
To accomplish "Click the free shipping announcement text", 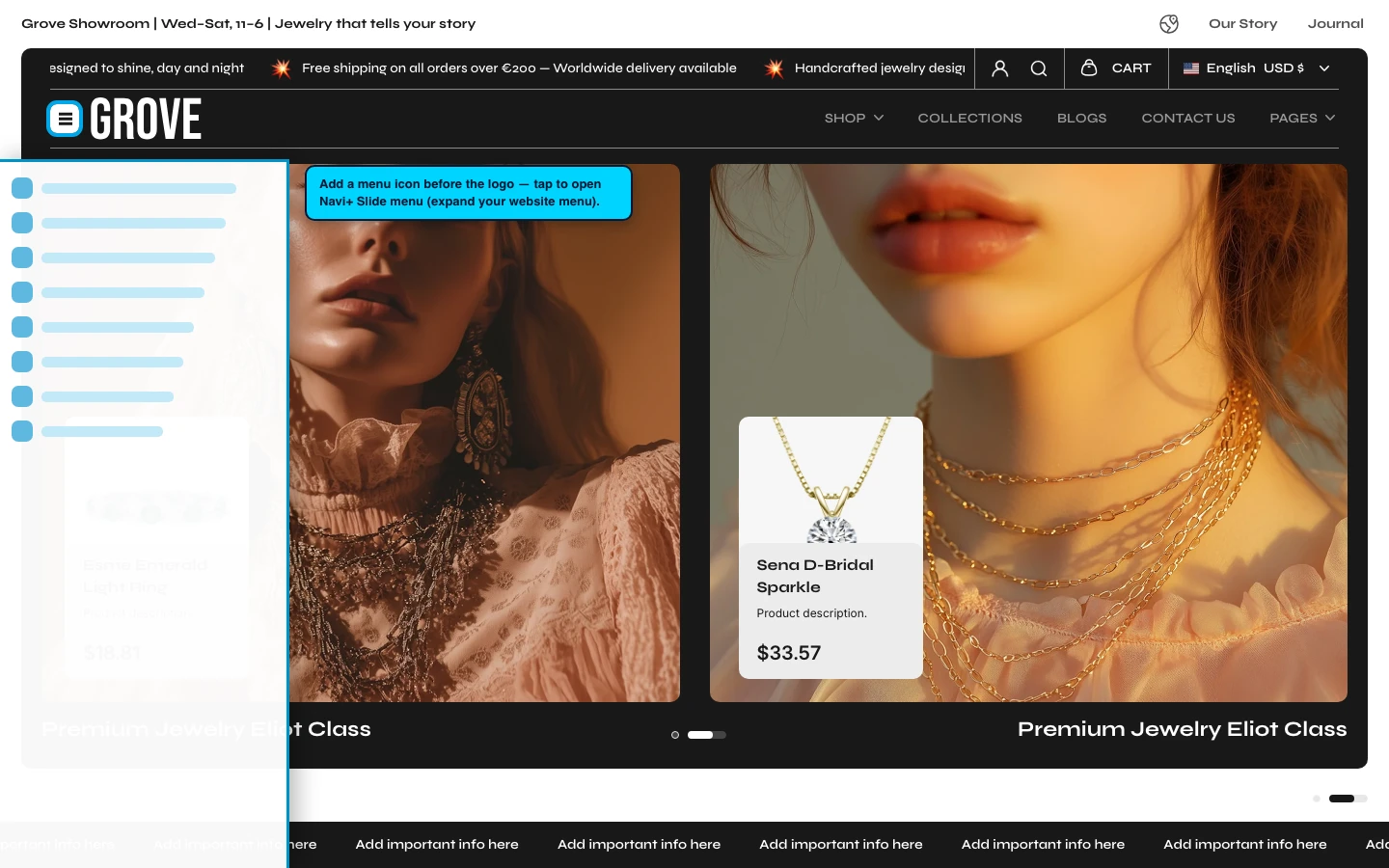I will [519, 68].
